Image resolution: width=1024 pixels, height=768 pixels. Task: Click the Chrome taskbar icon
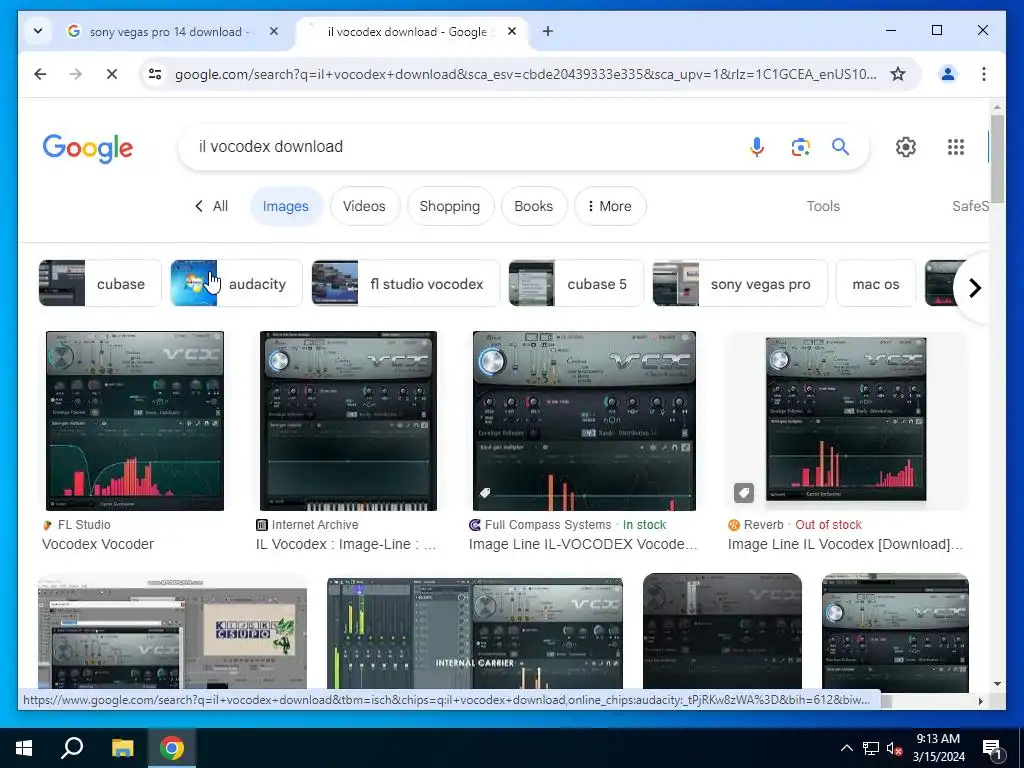click(172, 748)
